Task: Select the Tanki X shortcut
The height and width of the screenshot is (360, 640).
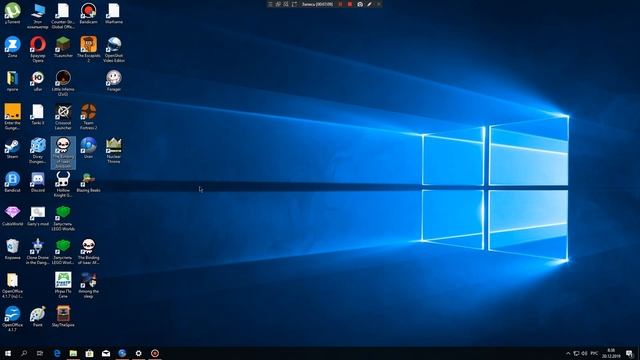Action: coord(38,114)
